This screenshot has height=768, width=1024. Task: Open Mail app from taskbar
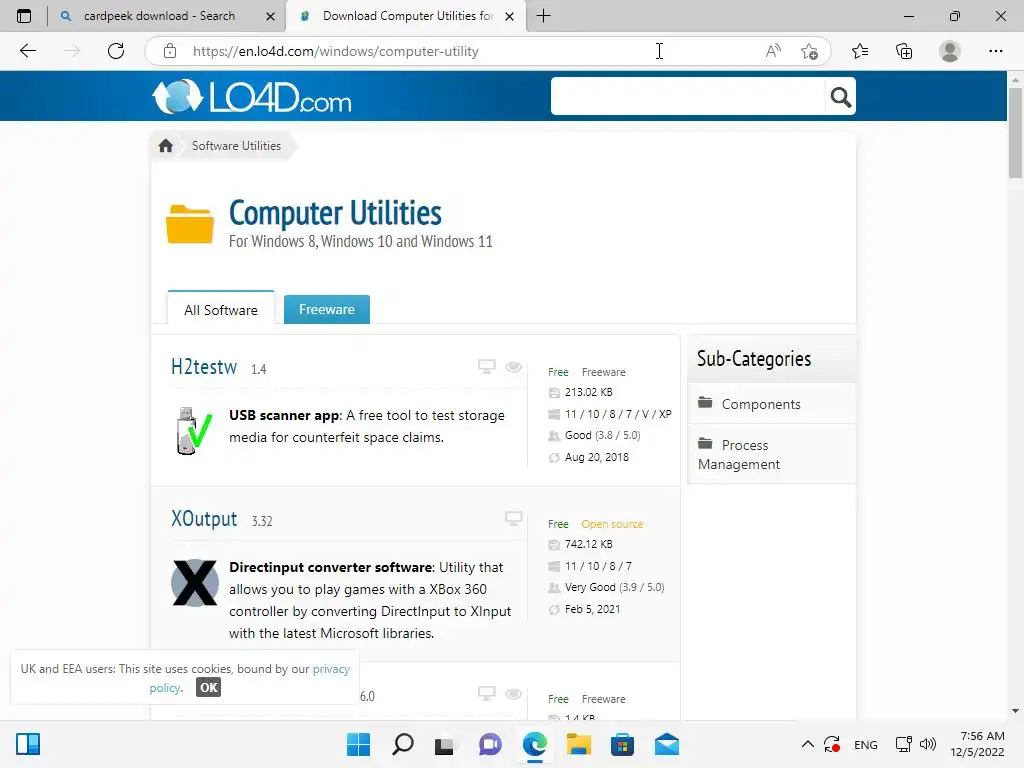[667, 744]
